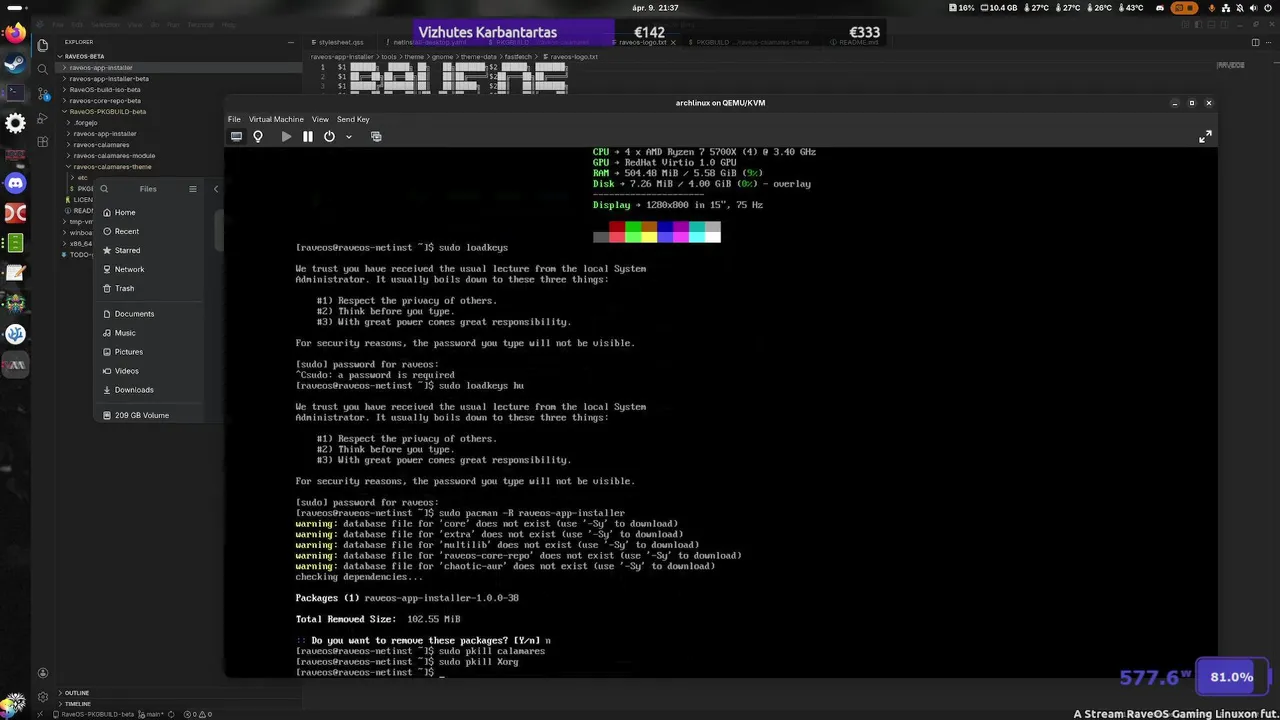Open the View menu in QEMU window
Screen dimensions: 1280x720
coord(320,119)
